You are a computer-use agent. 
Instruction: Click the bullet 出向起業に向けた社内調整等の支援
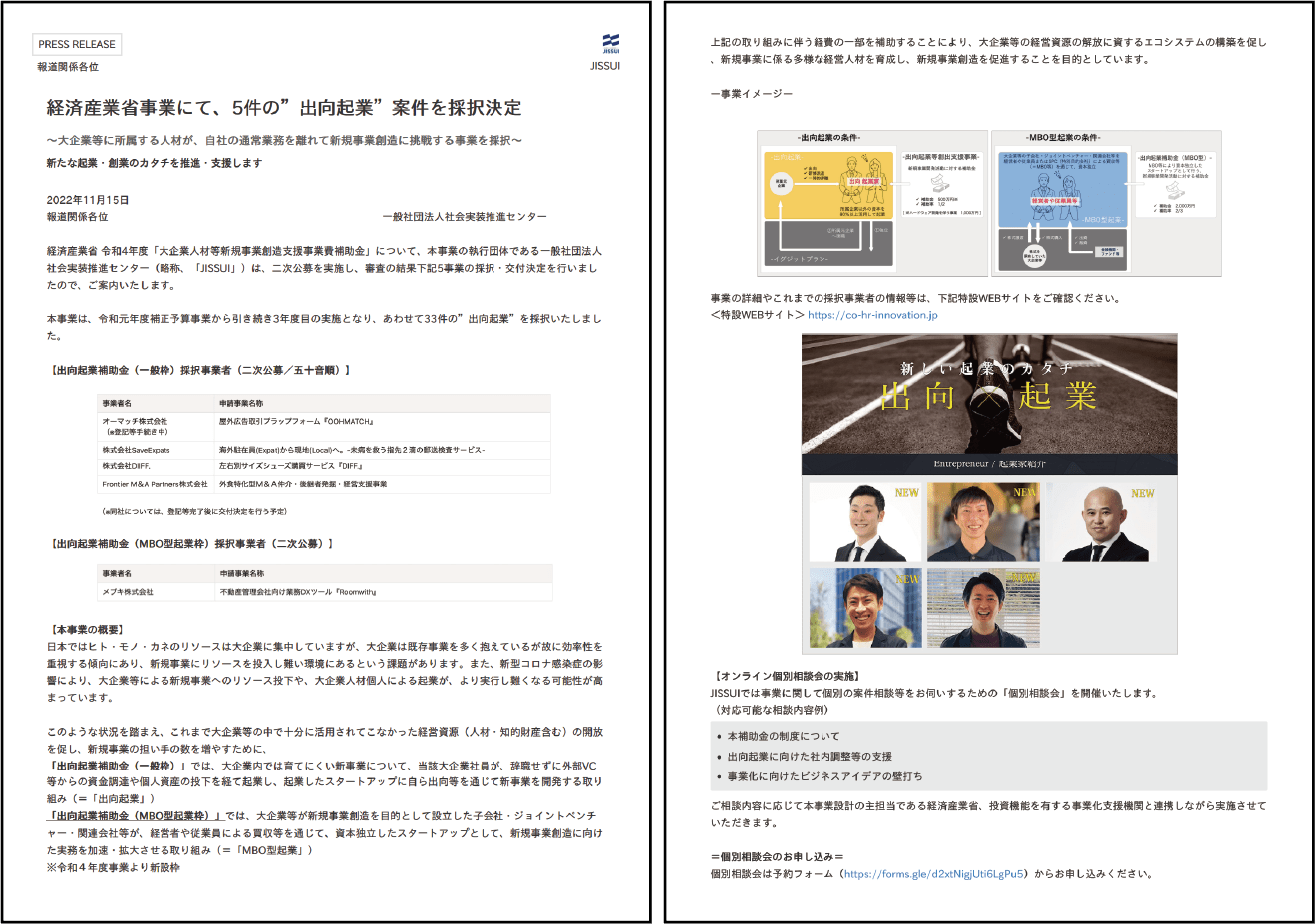click(x=810, y=757)
